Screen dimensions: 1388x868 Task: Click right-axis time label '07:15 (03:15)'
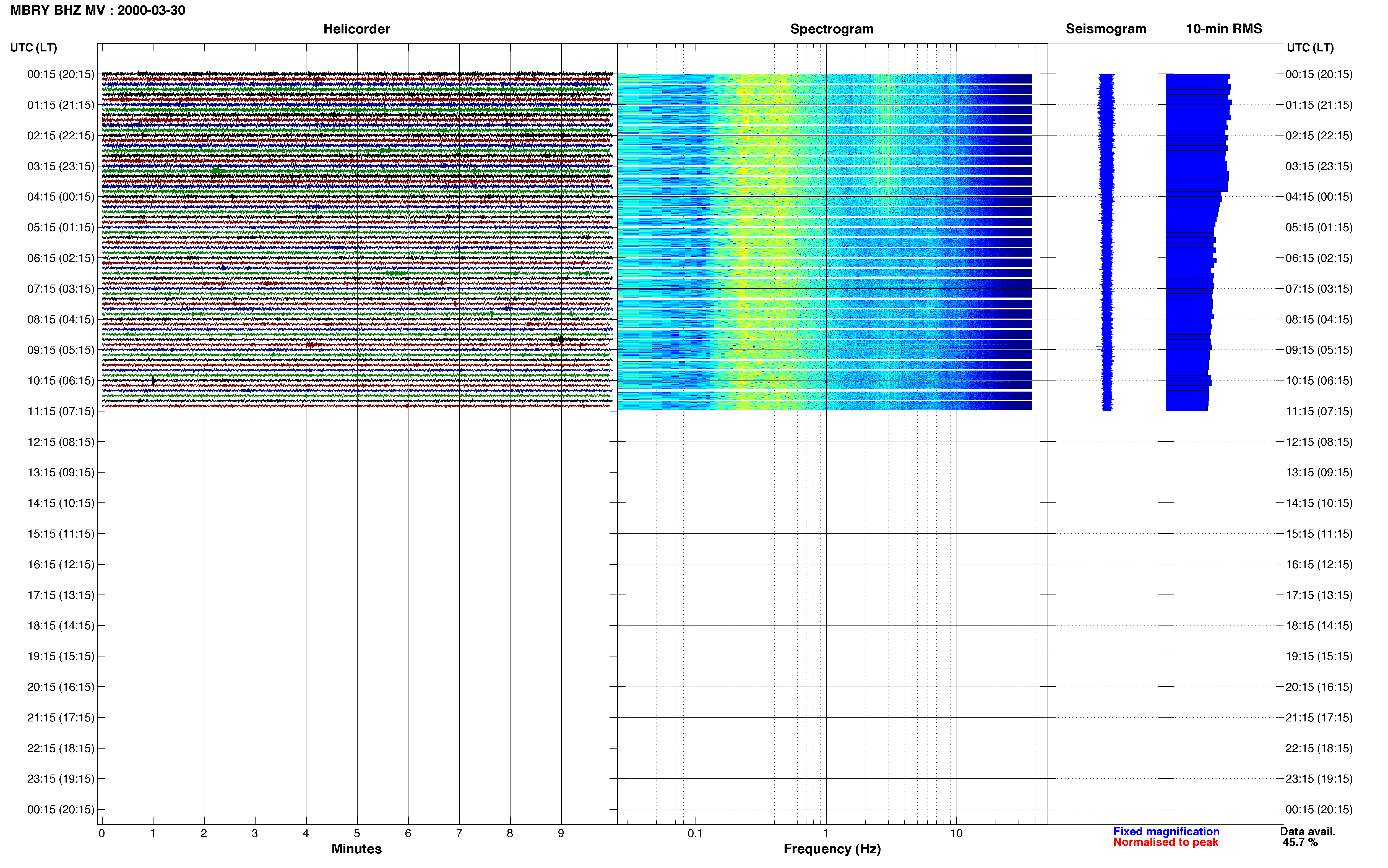point(1319,289)
